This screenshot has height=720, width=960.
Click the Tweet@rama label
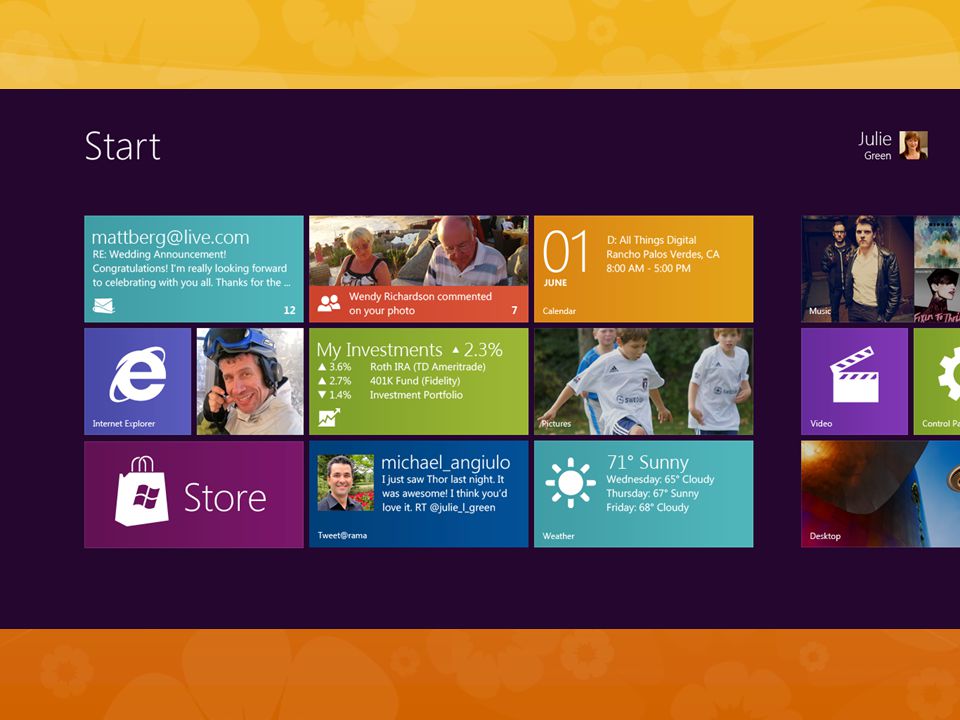click(x=342, y=535)
